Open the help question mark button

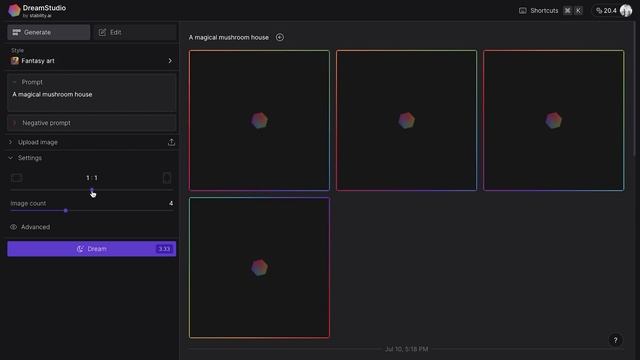point(616,340)
